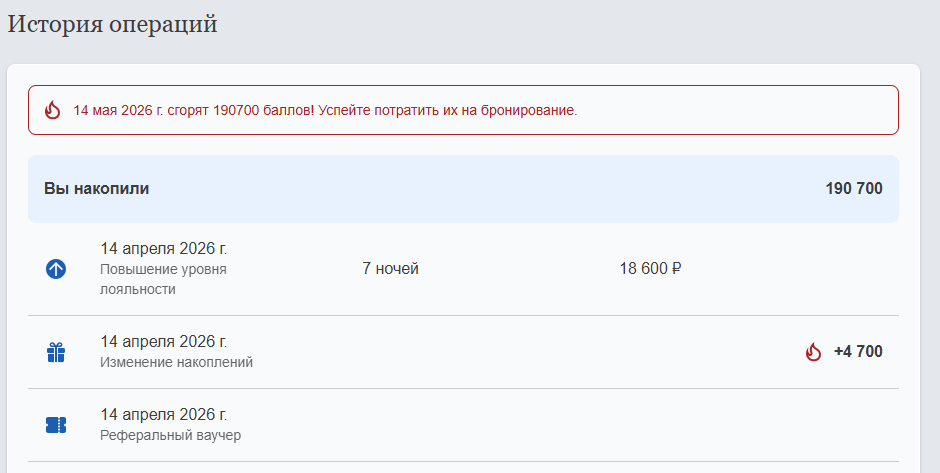Click the date above "Повышение уровня лояльности"
The image size is (940, 473).
point(164,248)
